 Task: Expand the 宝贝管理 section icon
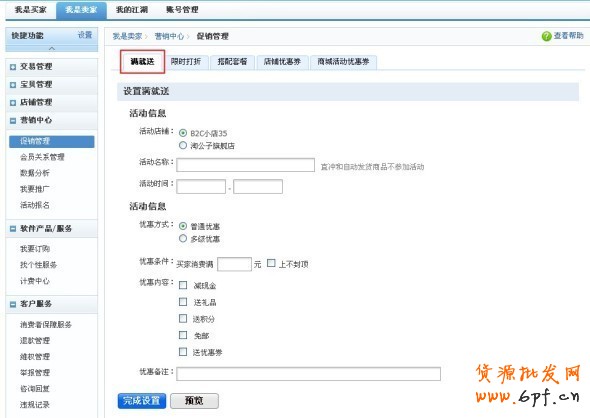(x=13, y=85)
